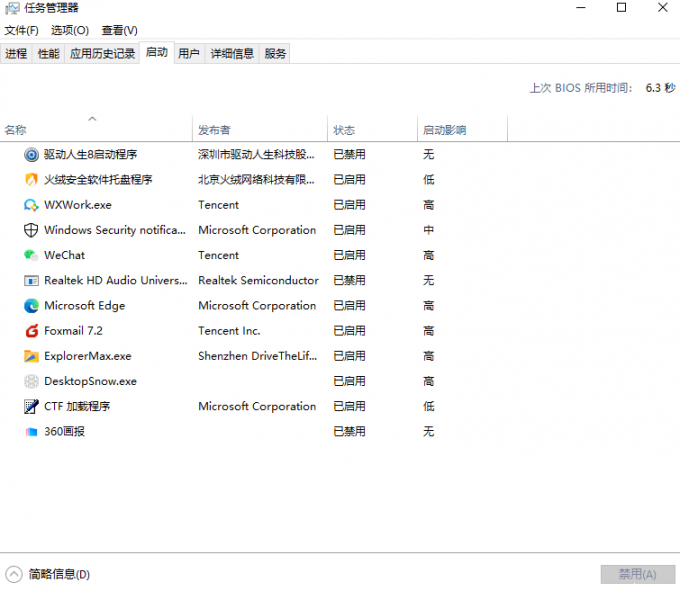Click the 禁用(A) button
Viewport: 680px width, 591px height.
[x=638, y=575]
